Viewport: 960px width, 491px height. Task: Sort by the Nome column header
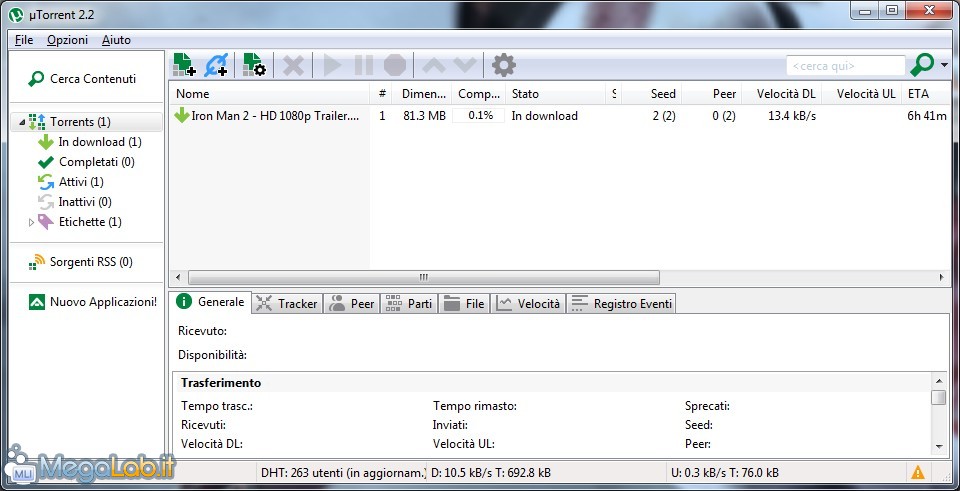click(269, 94)
